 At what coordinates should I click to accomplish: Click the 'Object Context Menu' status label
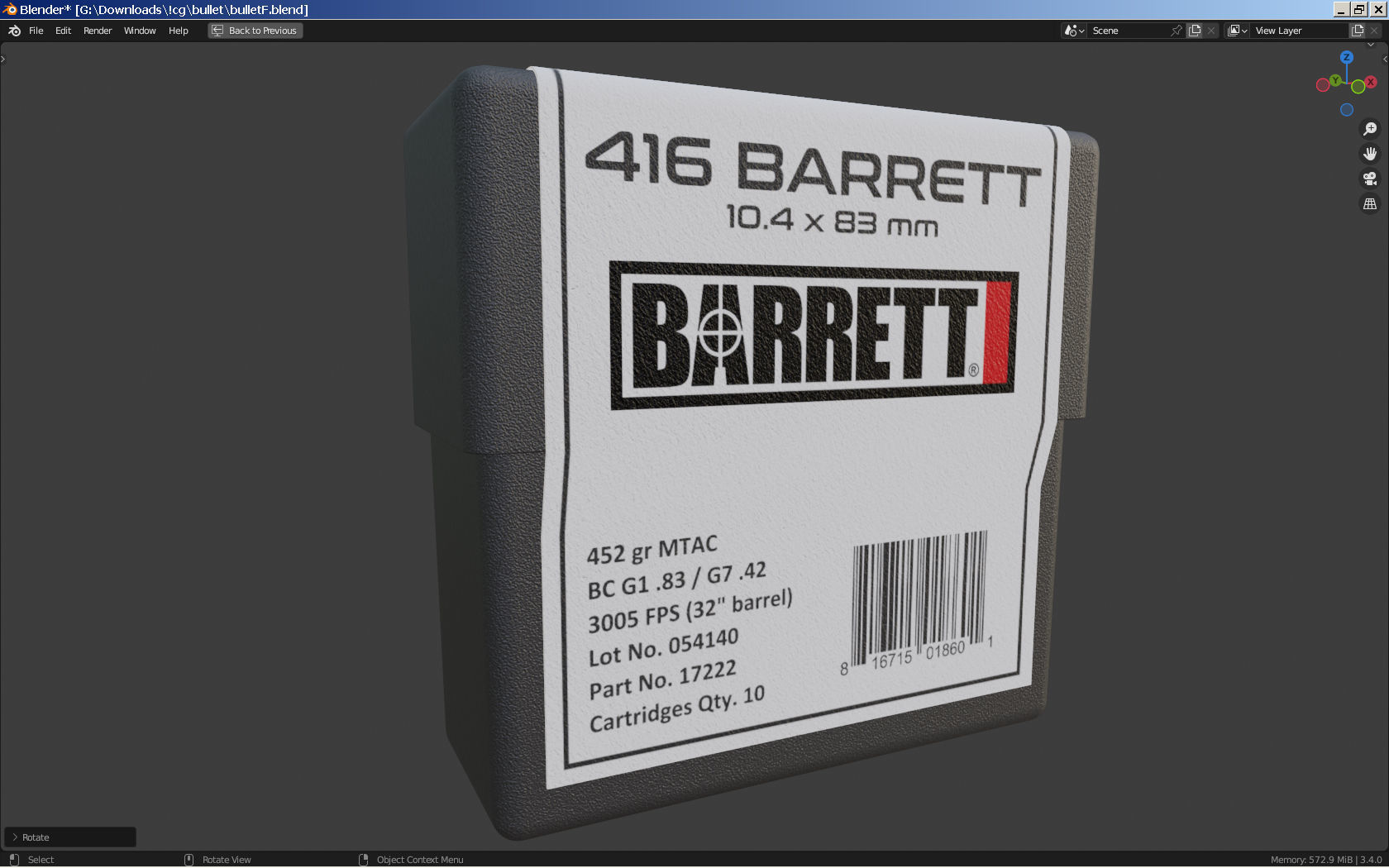(x=420, y=860)
